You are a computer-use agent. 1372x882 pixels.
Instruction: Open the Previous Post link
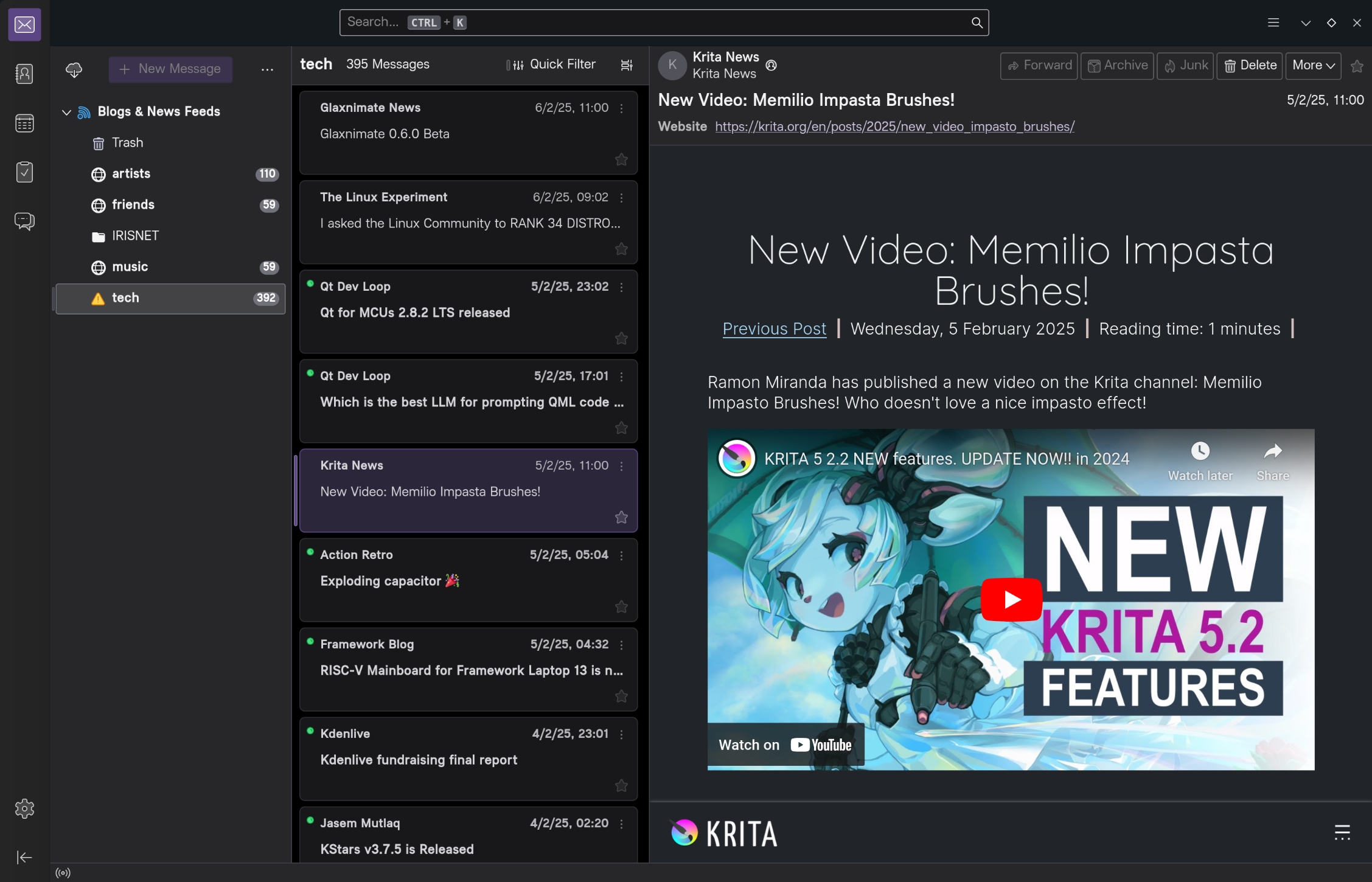[x=774, y=328]
